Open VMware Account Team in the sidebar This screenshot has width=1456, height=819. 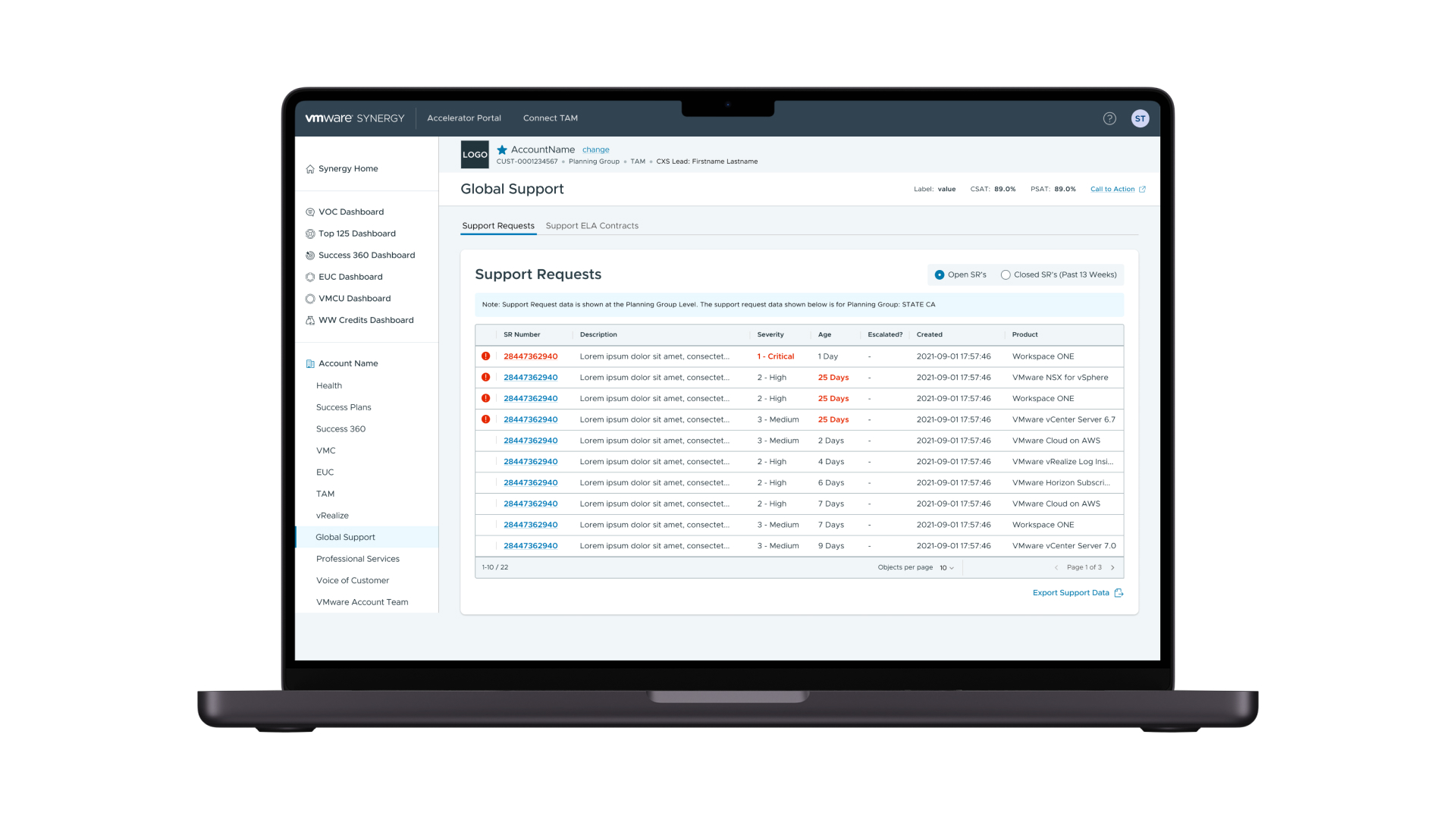tap(362, 602)
